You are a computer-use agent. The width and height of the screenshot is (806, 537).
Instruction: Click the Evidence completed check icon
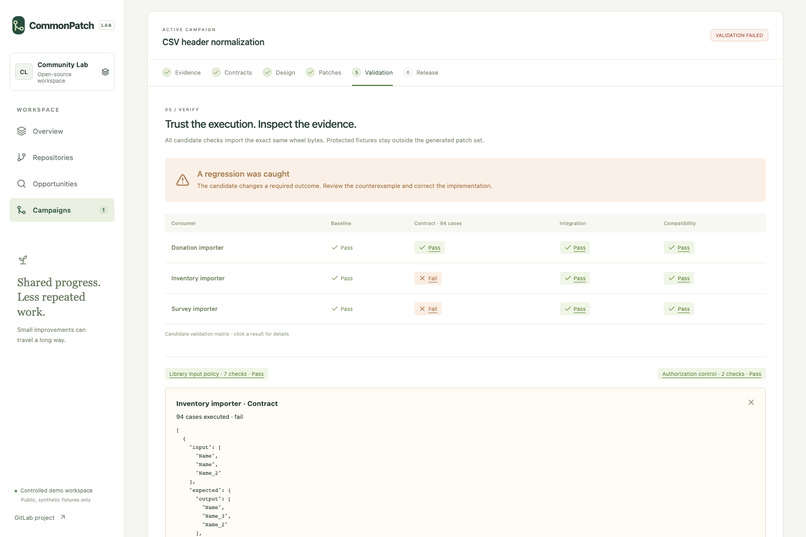(x=167, y=72)
